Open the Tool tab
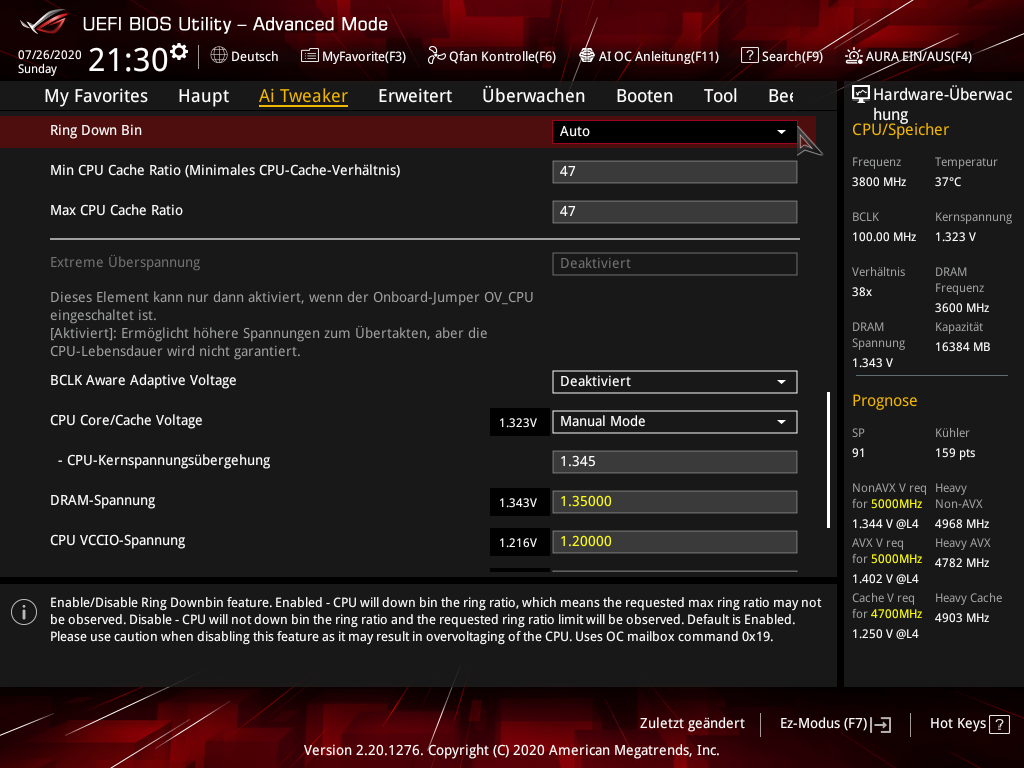The width and height of the screenshot is (1024, 768). click(720, 96)
